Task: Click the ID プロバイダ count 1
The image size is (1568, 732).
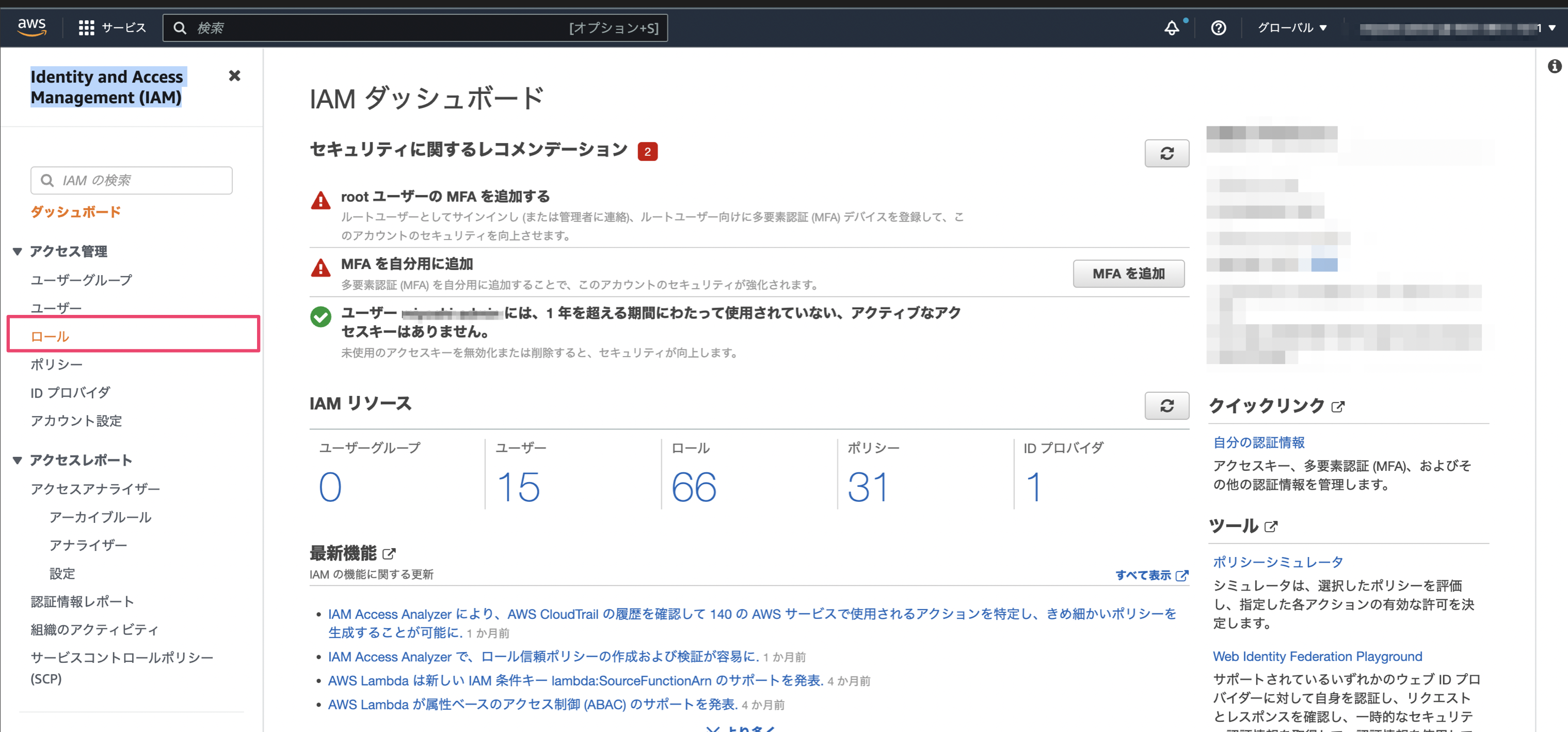Action: click(1034, 487)
